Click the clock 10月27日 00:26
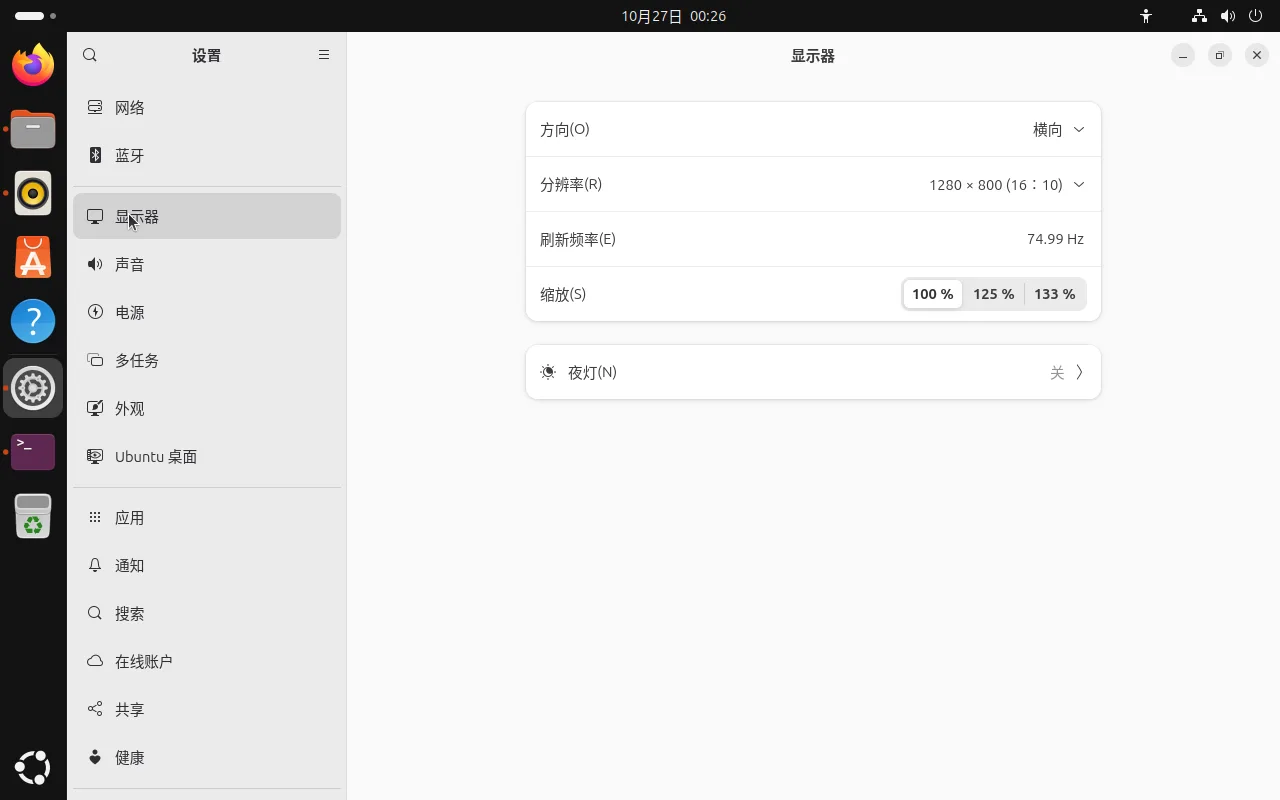The image size is (1280, 800). point(673,16)
